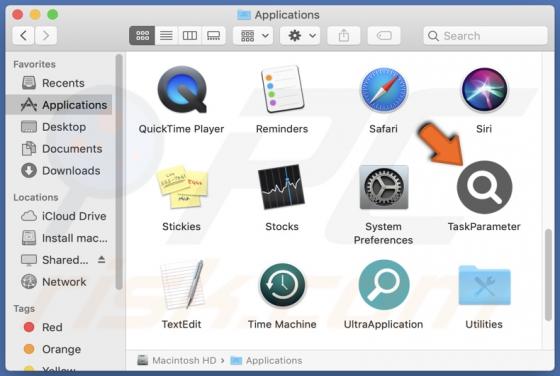
Task: Click the sidebar scrollbar
Action: pos(119,171)
